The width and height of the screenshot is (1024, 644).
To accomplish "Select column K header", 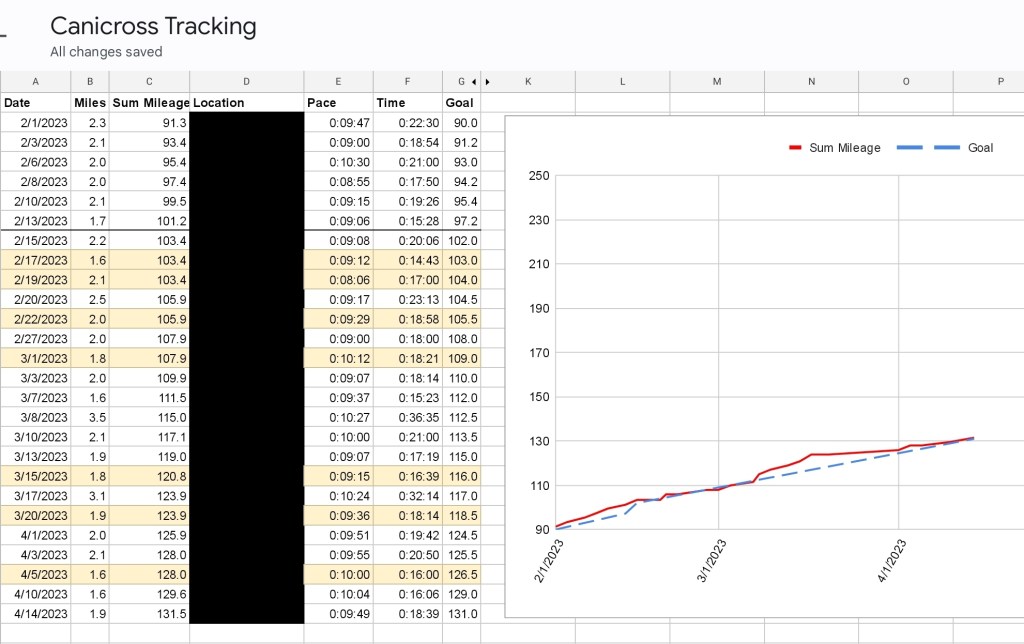I will coord(527,82).
